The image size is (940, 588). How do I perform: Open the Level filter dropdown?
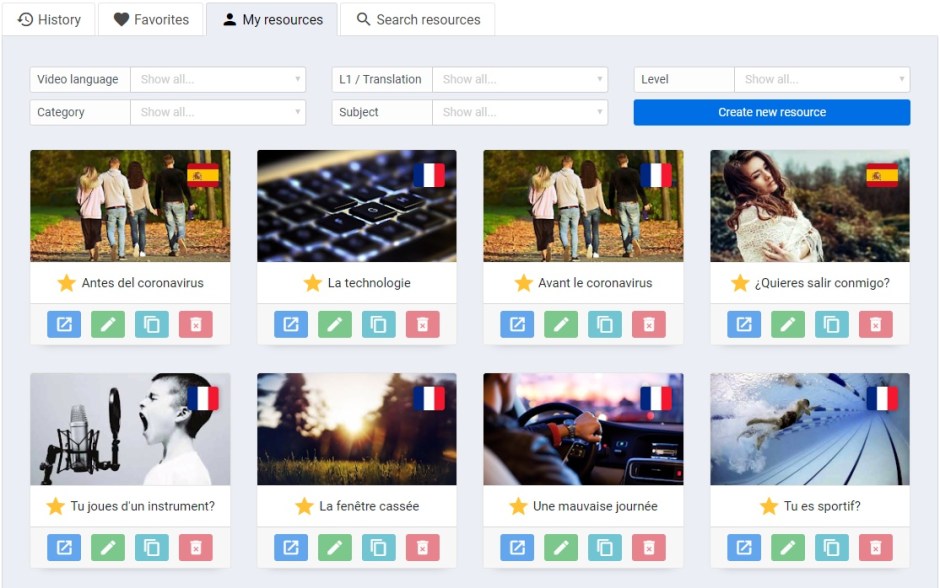point(822,79)
